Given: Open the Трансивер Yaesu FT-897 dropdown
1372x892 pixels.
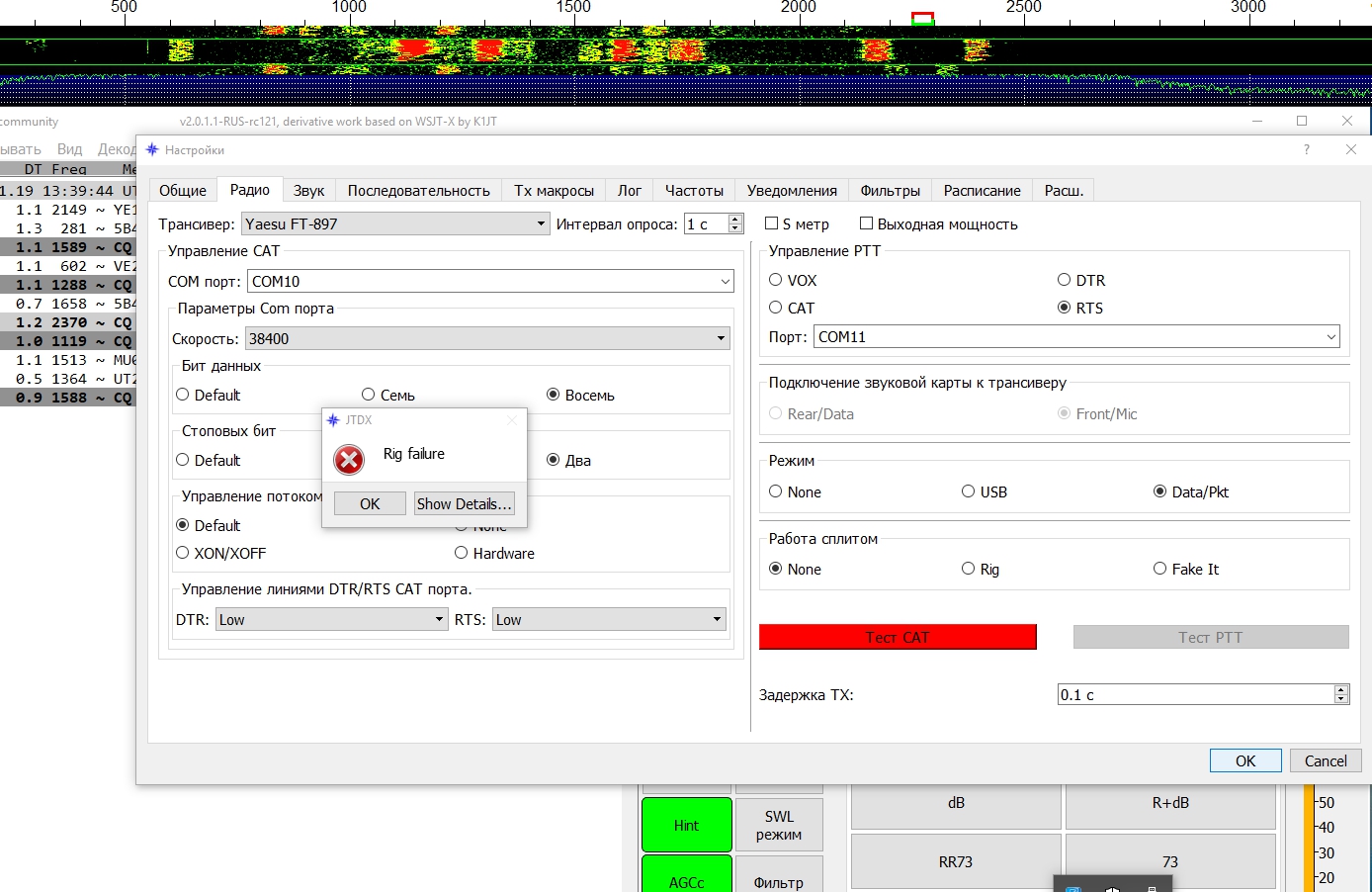Looking at the screenshot, I should (395, 224).
